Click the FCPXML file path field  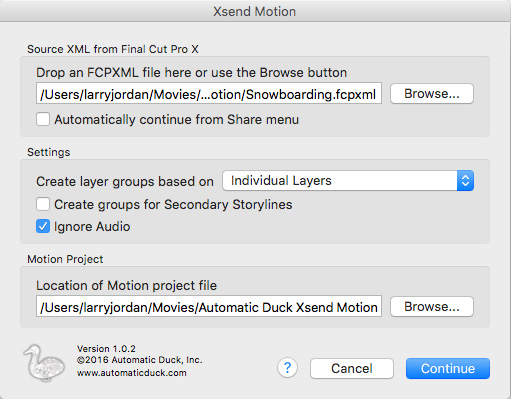click(209, 93)
